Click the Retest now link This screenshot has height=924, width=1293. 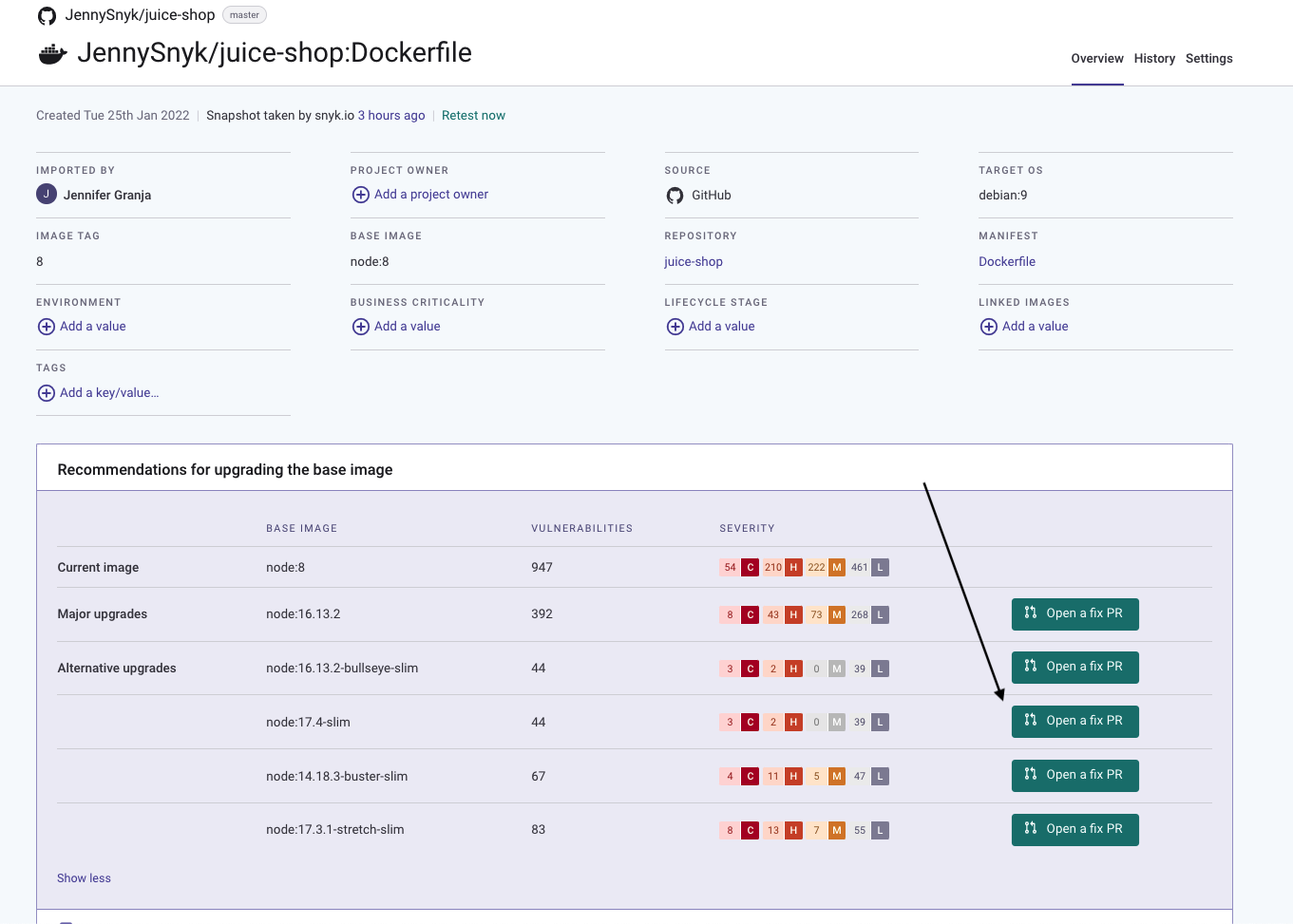click(473, 116)
